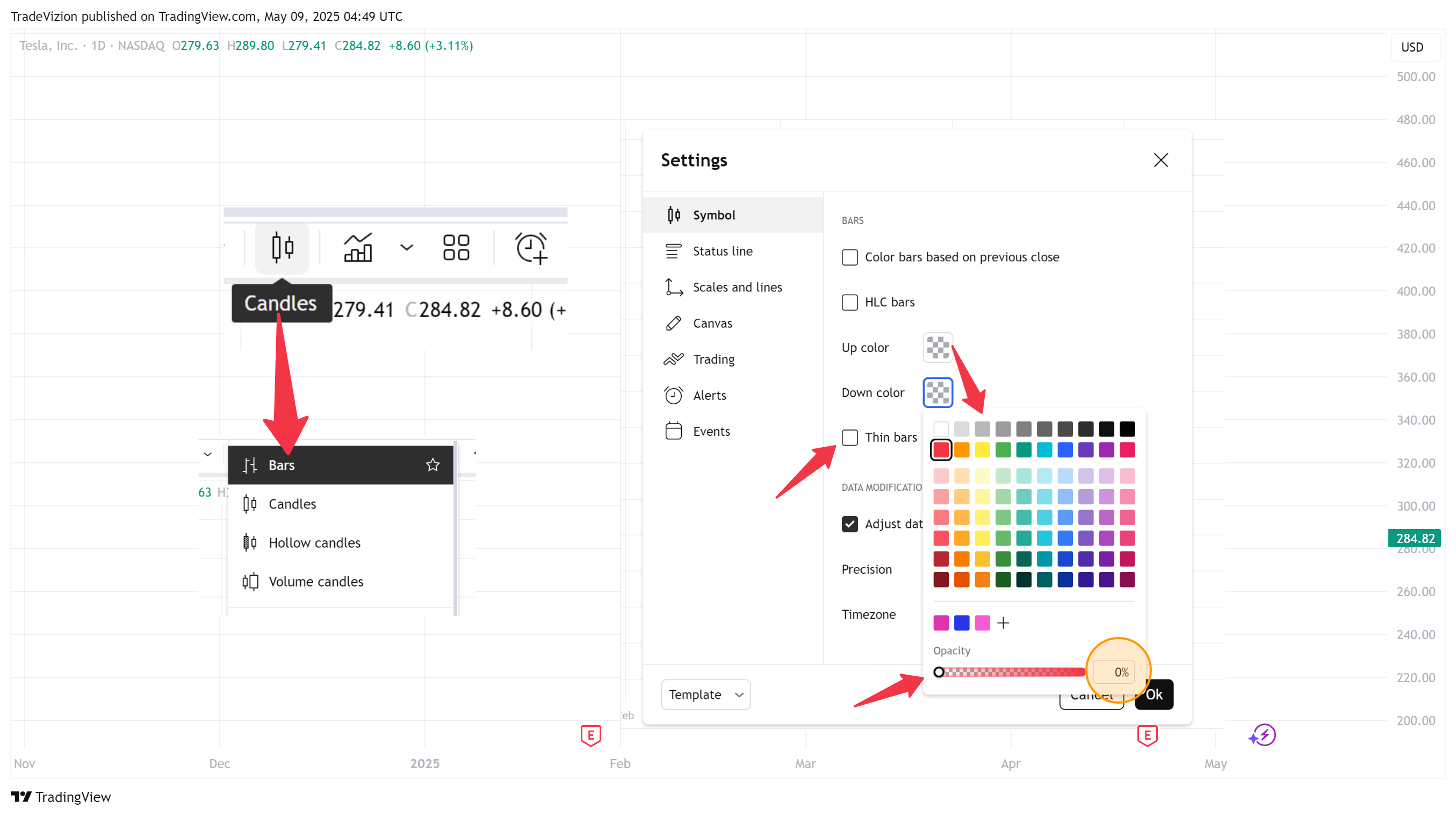Click the create alert clock icon

tap(531, 248)
